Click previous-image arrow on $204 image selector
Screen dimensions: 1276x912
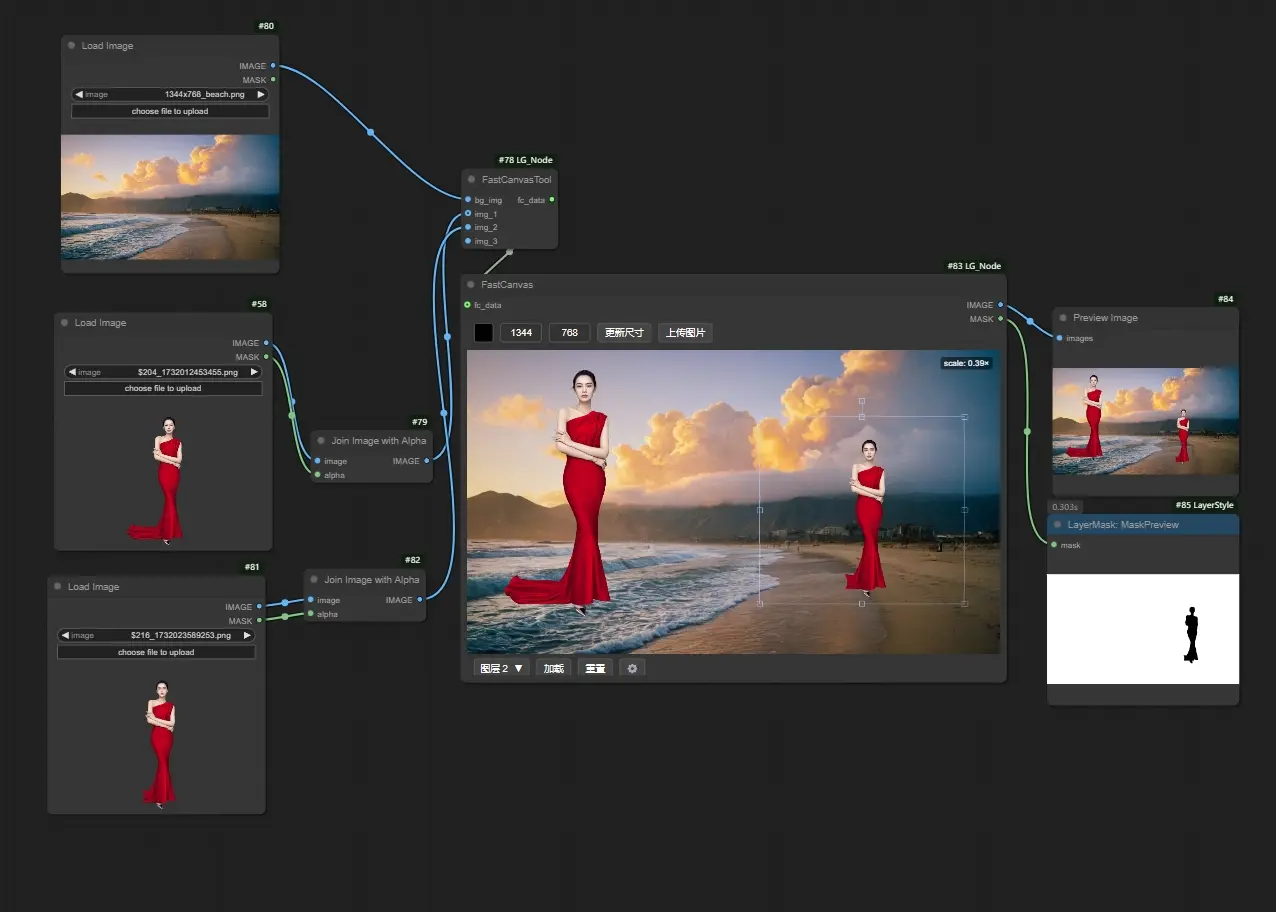pos(71,372)
